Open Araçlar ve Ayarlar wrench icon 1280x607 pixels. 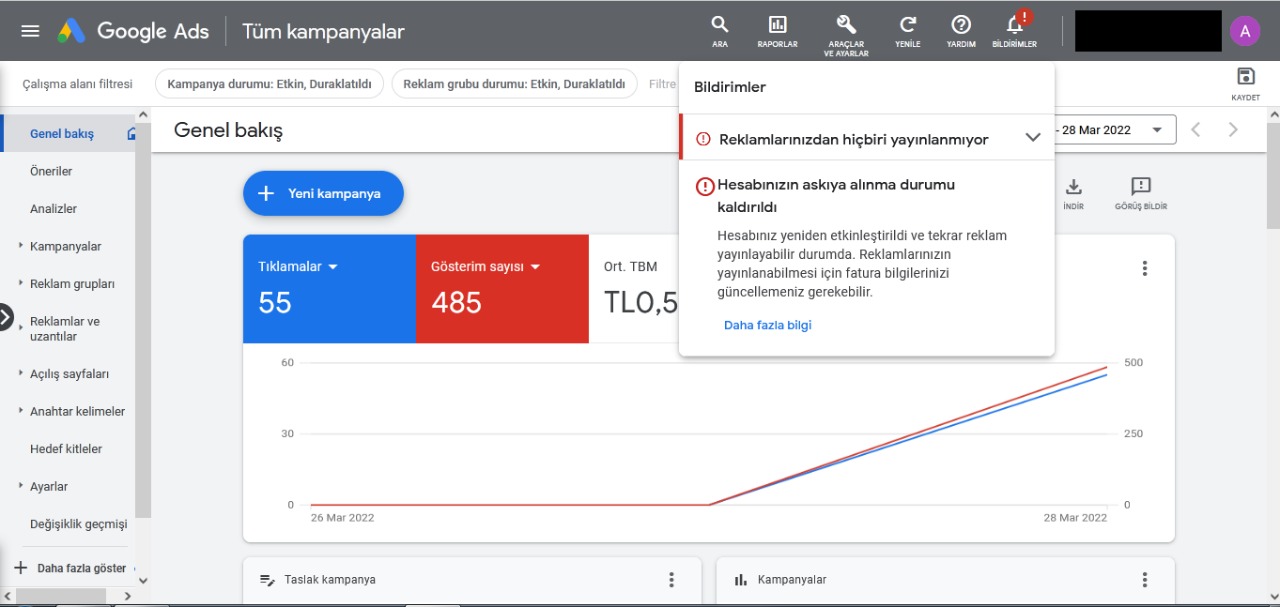pyautogui.click(x=845, y=35)
